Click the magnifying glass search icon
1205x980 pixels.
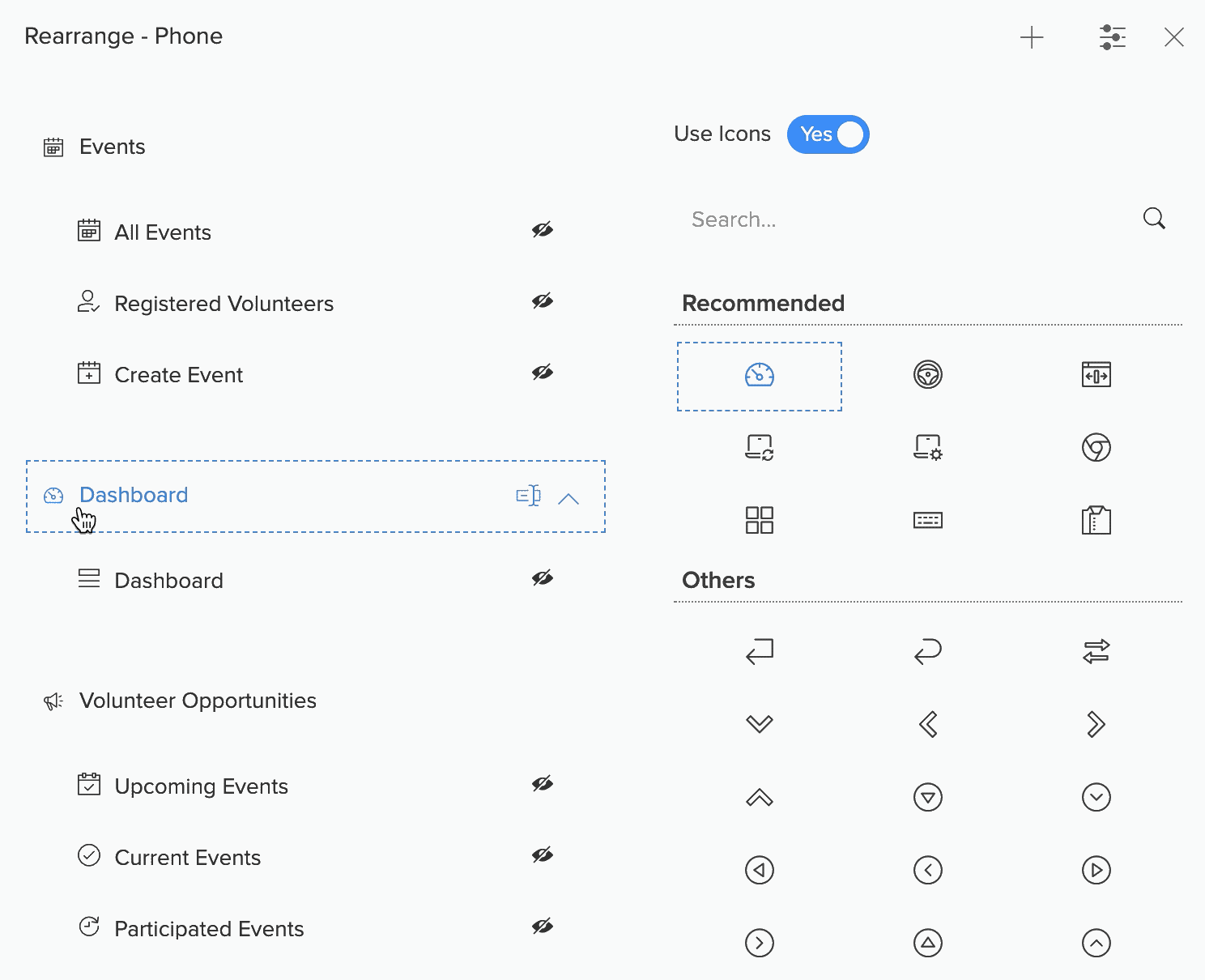tap(1154, 219)
